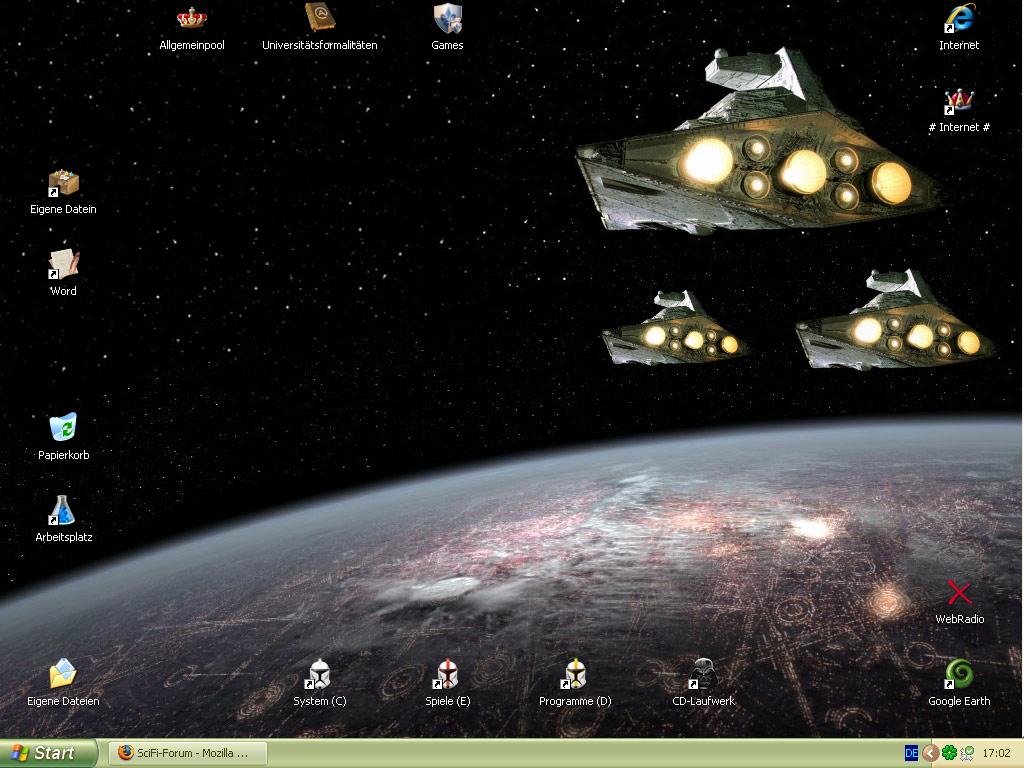Open the # Internet # jester icon
Image resolution: width=1024 pixels, height=768 pixels.
tap(959, 102)
